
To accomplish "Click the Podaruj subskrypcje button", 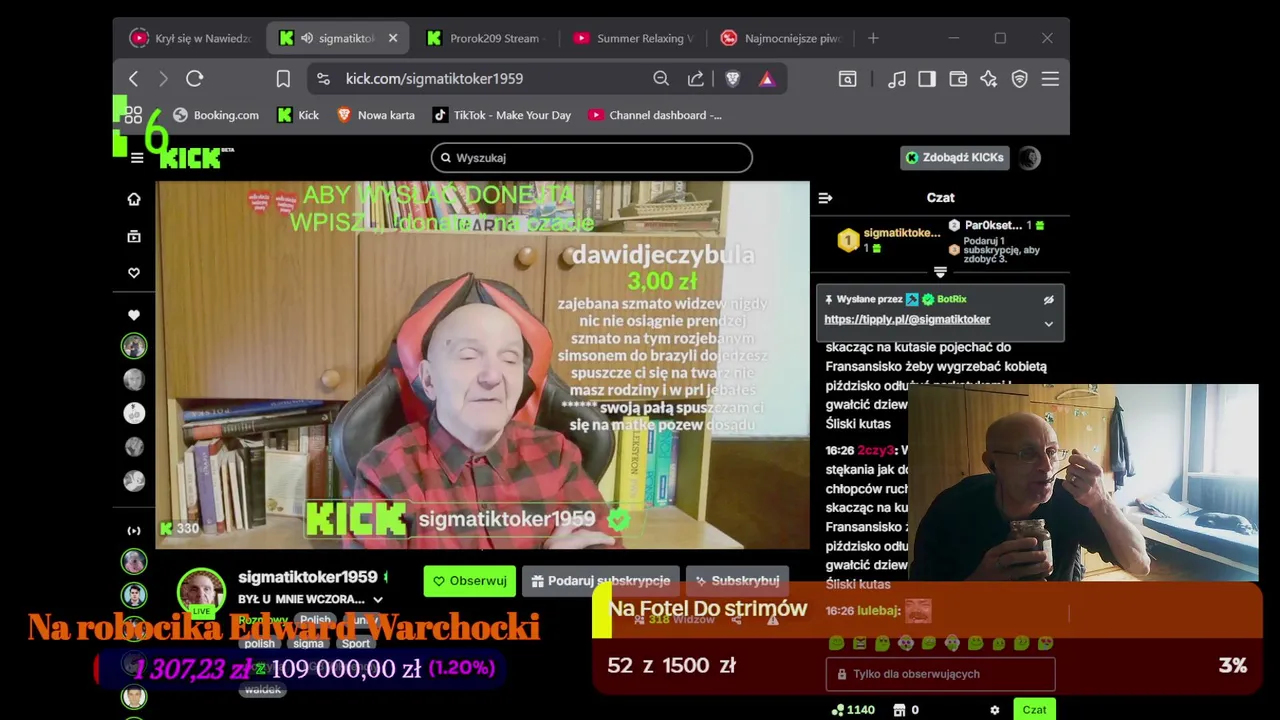I will [600, 581].
